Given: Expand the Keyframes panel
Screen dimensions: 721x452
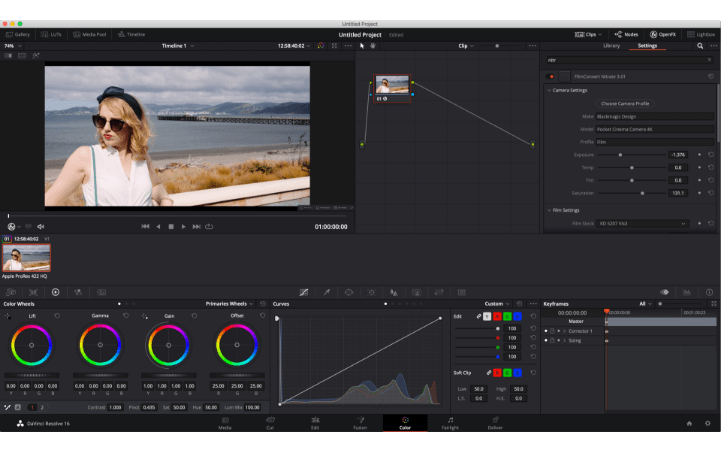Looking at the screenshot, I should (x=714, y=304).
